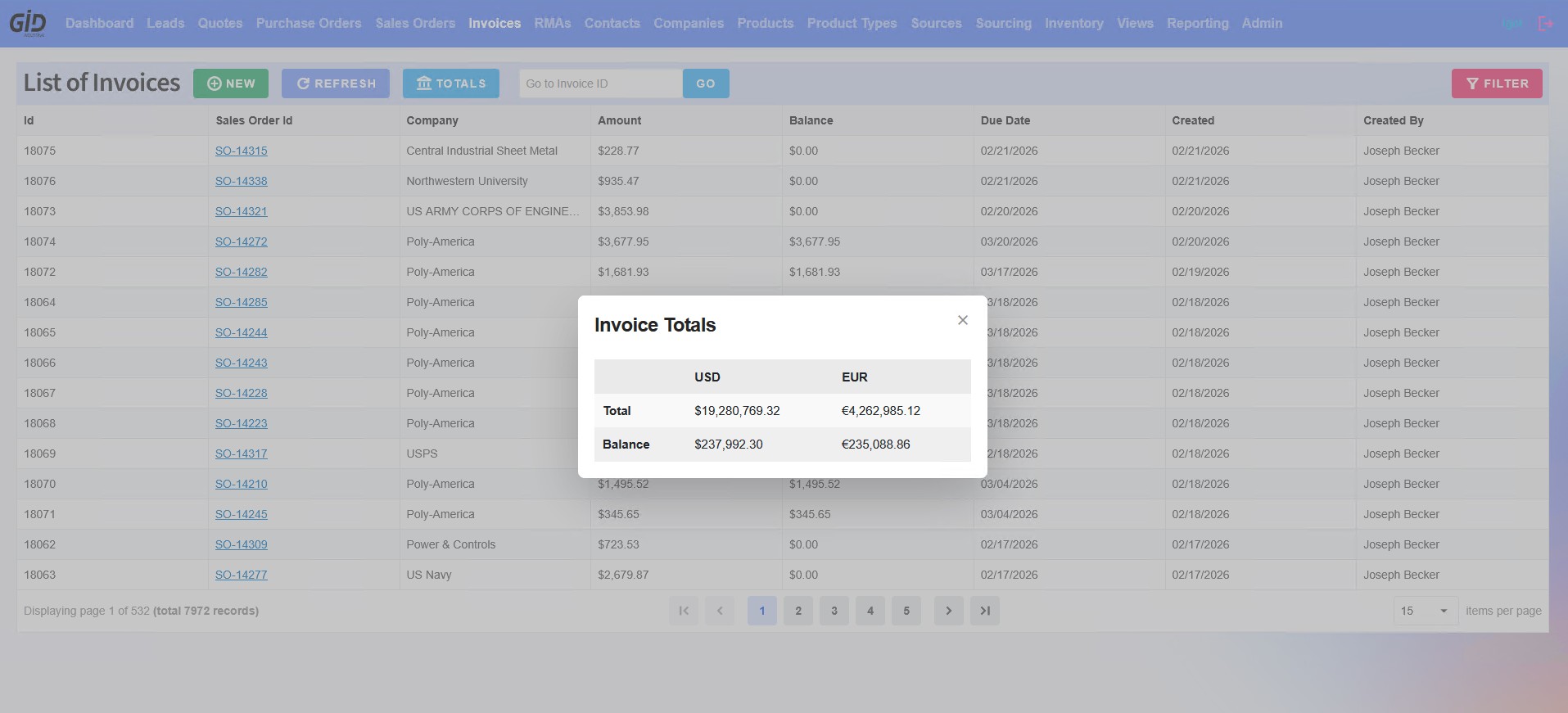Click the GiD logo
The height and width of the screenshot is (713, 1568).
tap(28, 24)
